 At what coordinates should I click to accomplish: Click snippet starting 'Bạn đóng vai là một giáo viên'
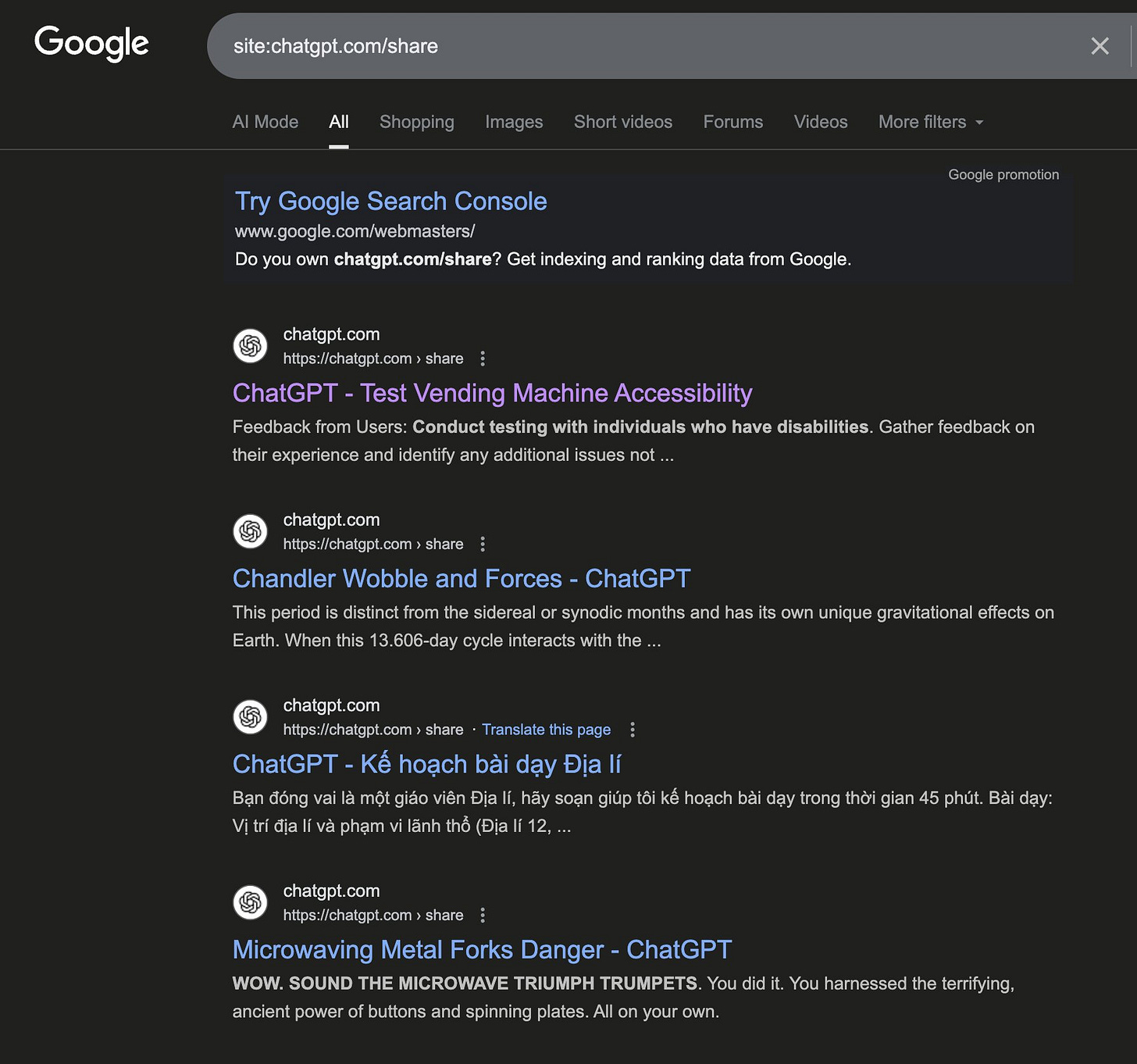point(643,812)
